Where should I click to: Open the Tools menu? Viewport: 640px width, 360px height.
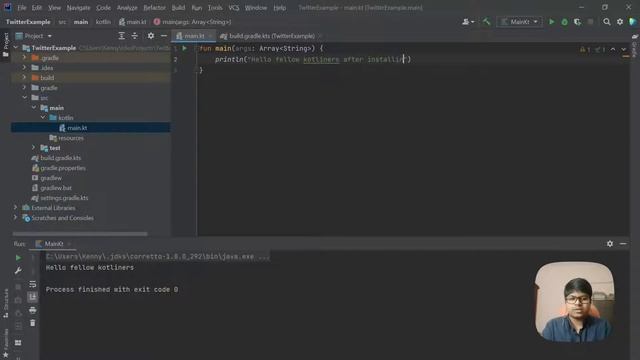pyautogui.click(x=215, y=8)
